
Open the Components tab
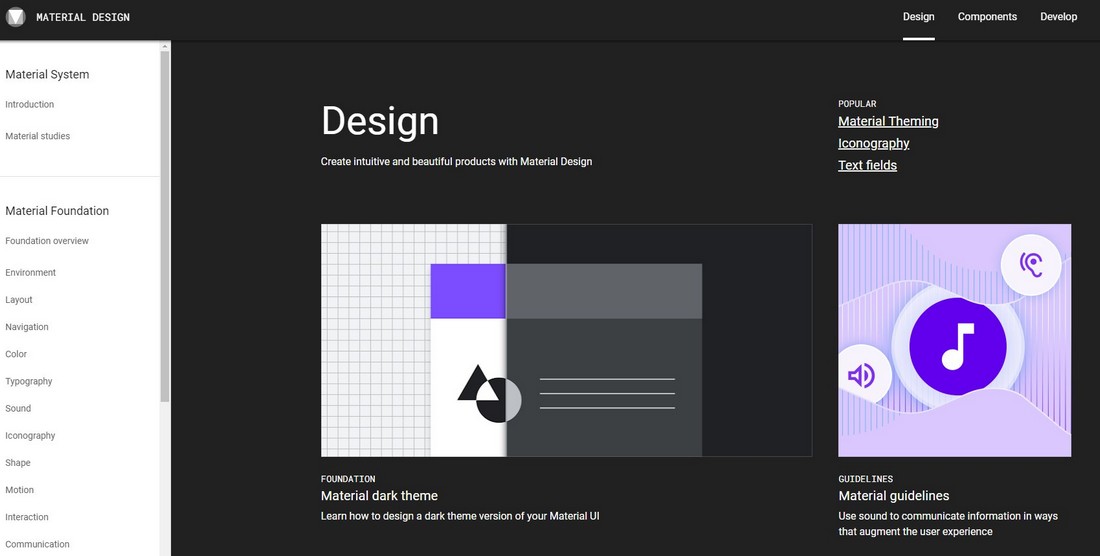point(987,17)
